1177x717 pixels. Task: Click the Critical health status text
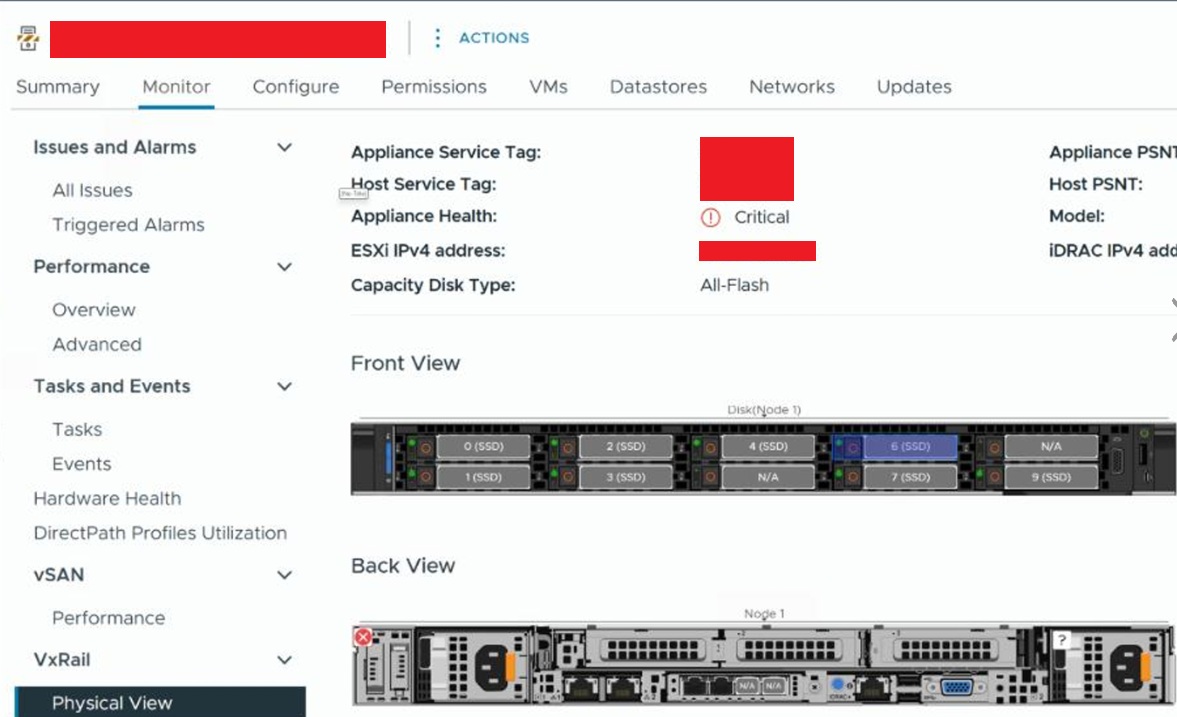click(x=762, y=218)
